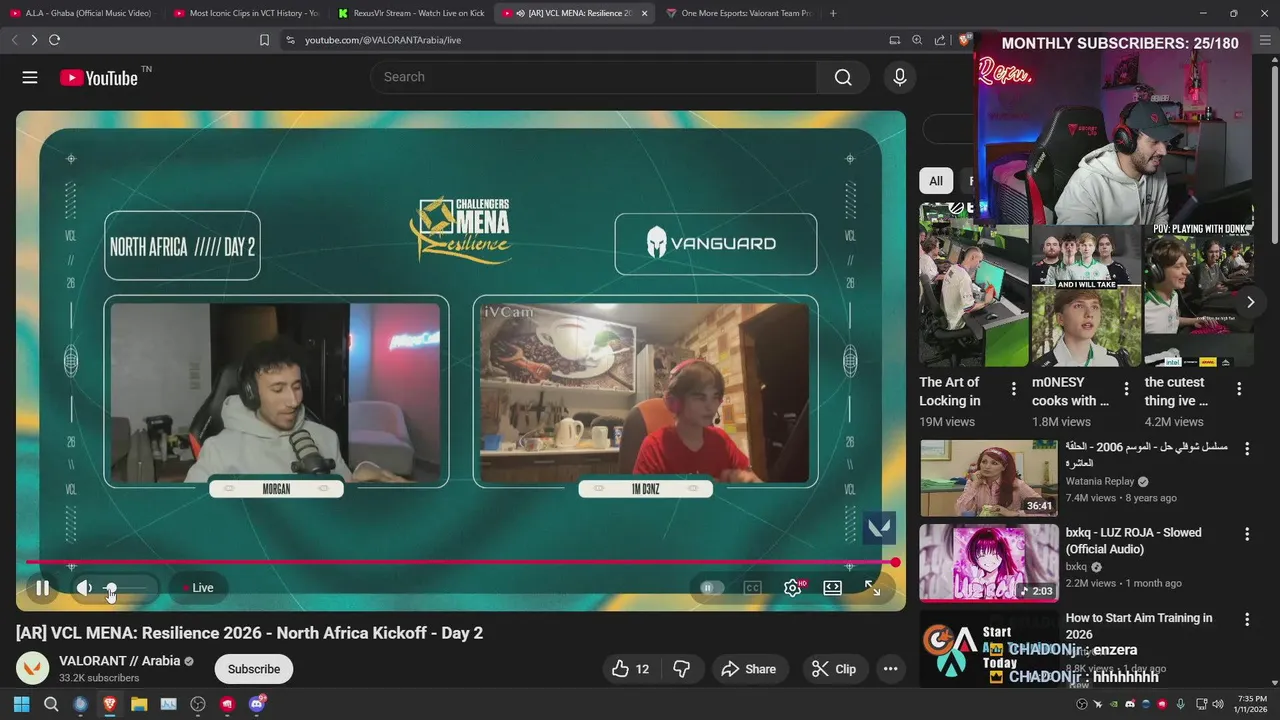Switch to One More Esports tab
The image size is (1280, 720).
tap(739, 13)
